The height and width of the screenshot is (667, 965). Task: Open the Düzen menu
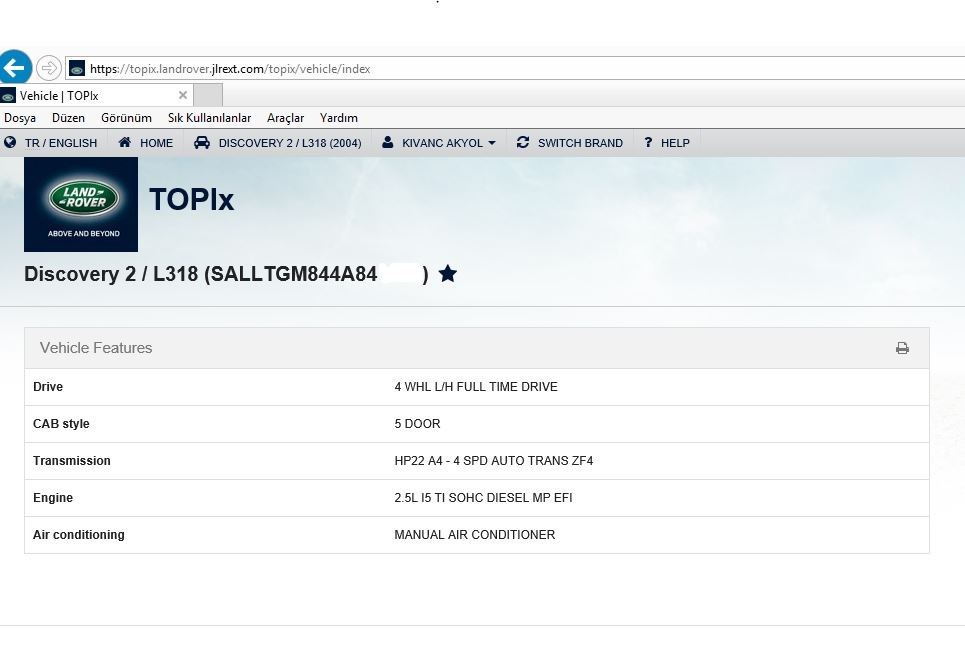click(x=68, y=118)
